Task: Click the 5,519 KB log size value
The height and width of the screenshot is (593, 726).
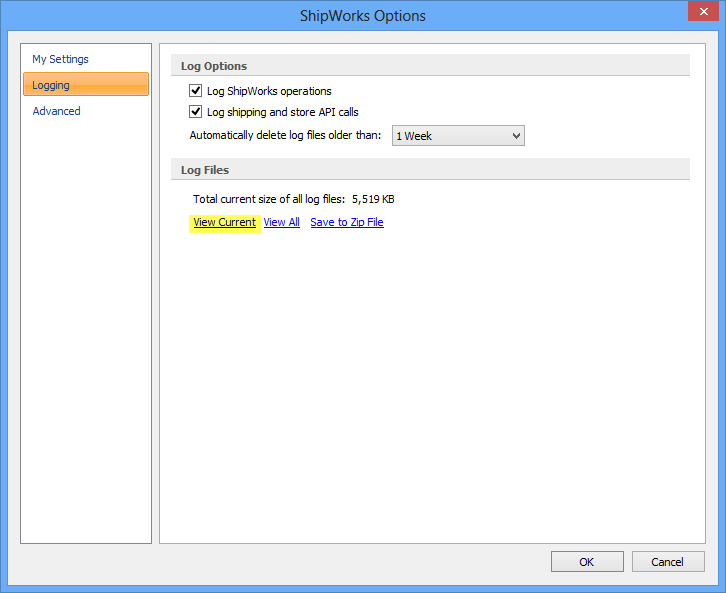Action: [373, 199]
